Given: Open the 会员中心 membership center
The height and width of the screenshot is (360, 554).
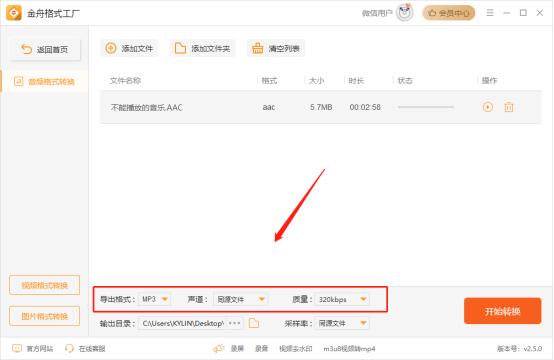Looking at the screenshot, I should (449, 13).
